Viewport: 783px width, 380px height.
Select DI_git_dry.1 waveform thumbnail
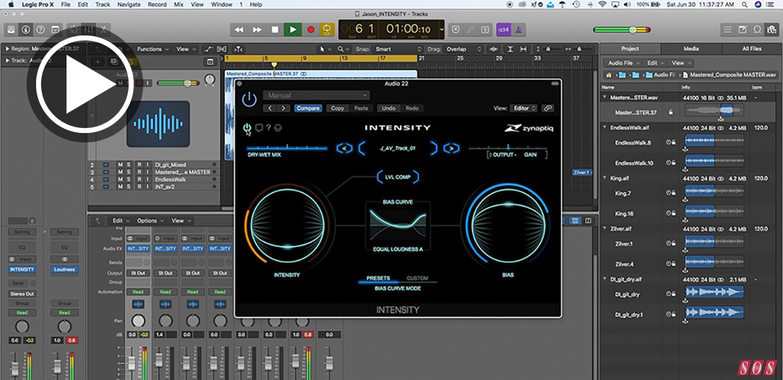(715, 313)
